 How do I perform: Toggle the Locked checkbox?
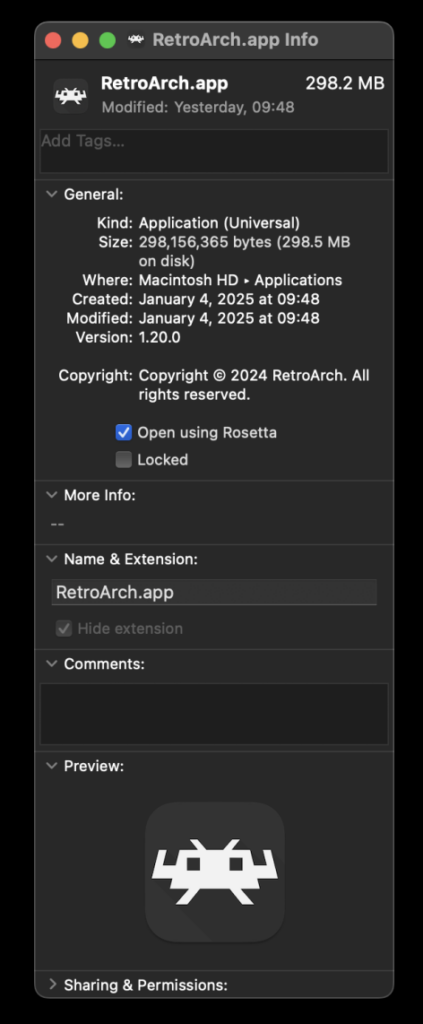(124, 460)
